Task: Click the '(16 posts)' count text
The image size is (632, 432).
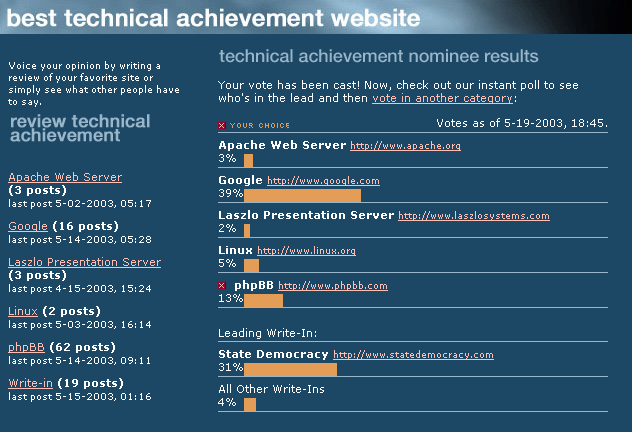Action: coord(85,226)
